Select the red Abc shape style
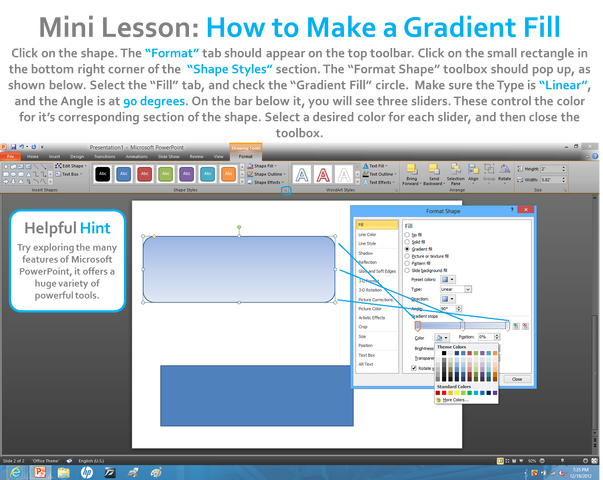Screen dimensions: 603x480 coord(145,174)
